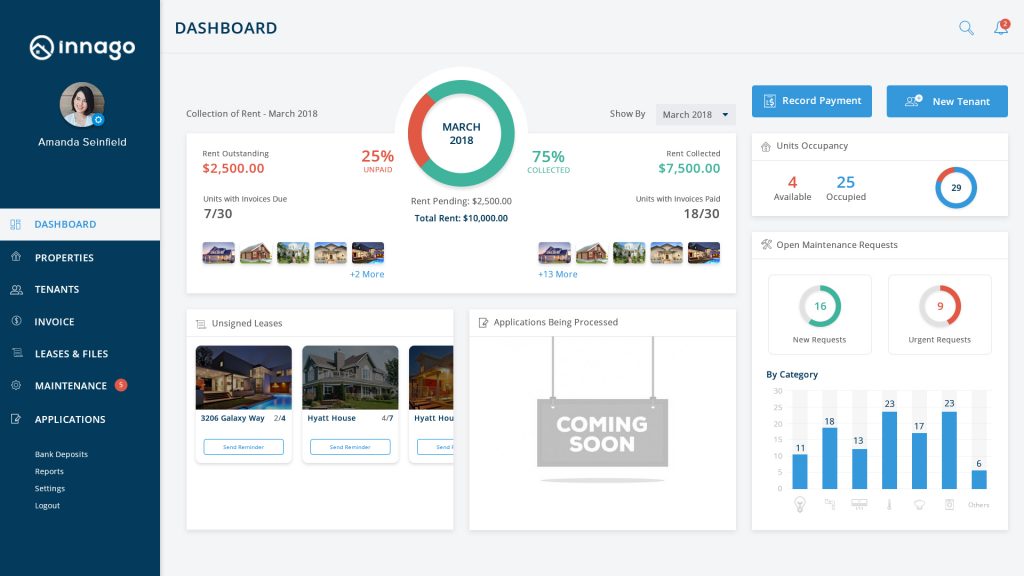This screenshot has width=1024, height=576.
Task: Open the Logout link
Action: pos(47,506)
